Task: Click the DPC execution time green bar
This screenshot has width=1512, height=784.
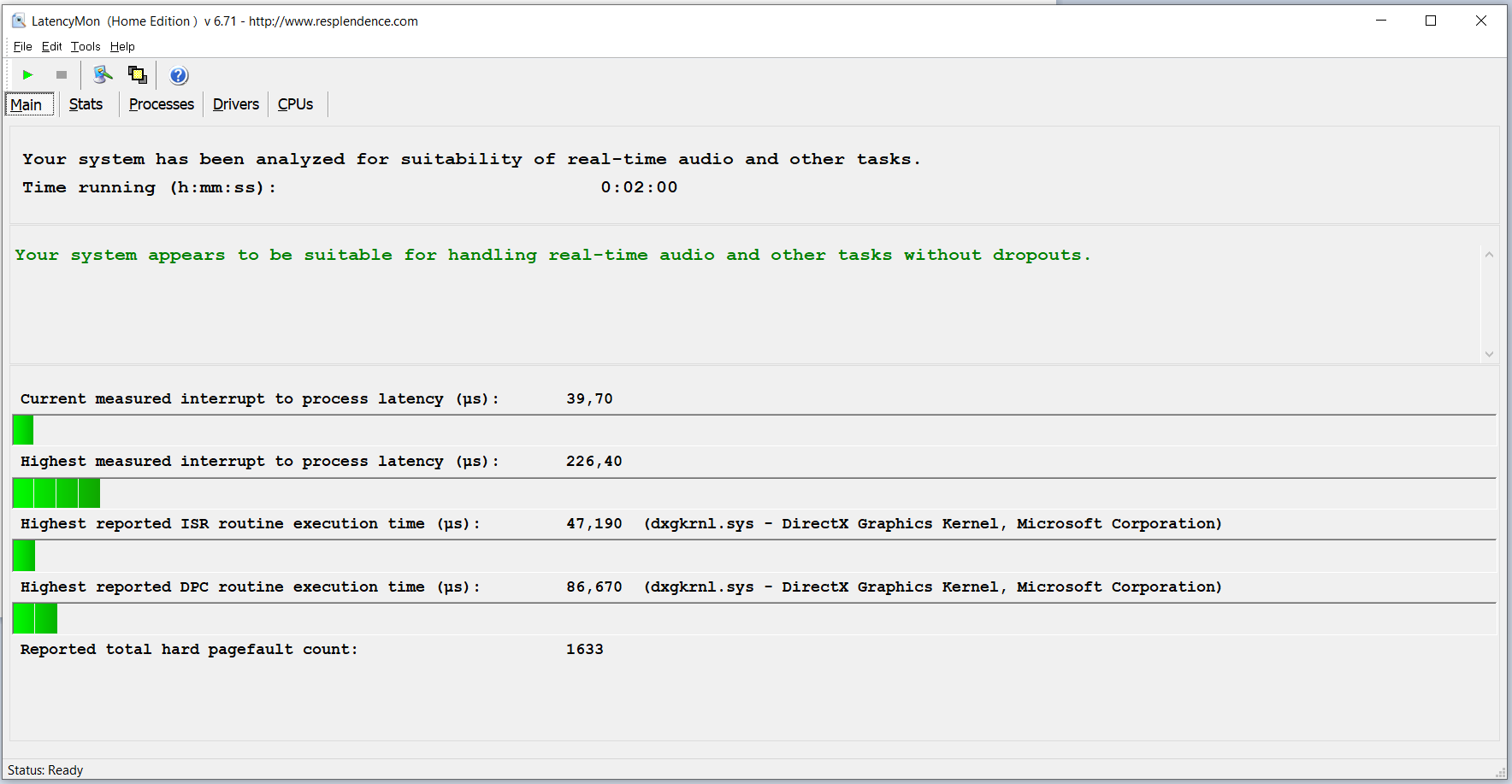Action: (35, 618)
